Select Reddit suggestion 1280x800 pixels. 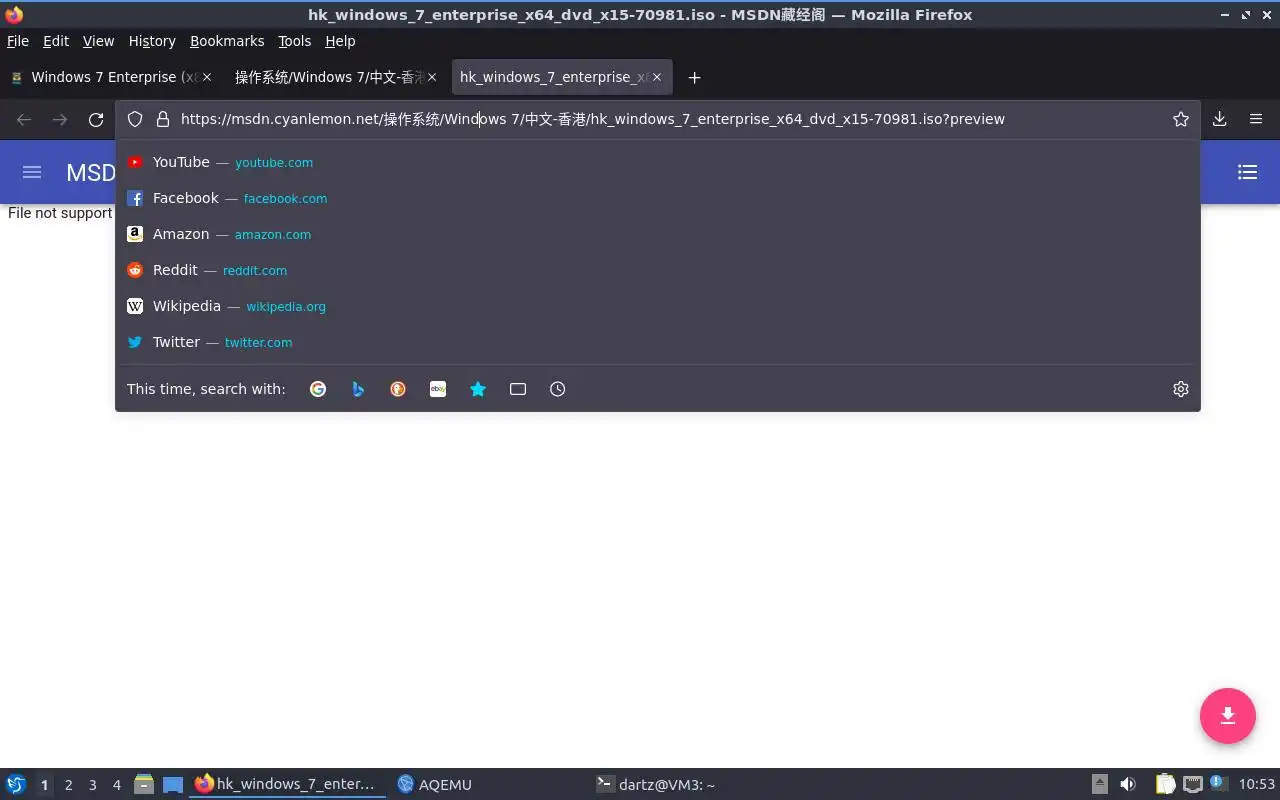657,270
